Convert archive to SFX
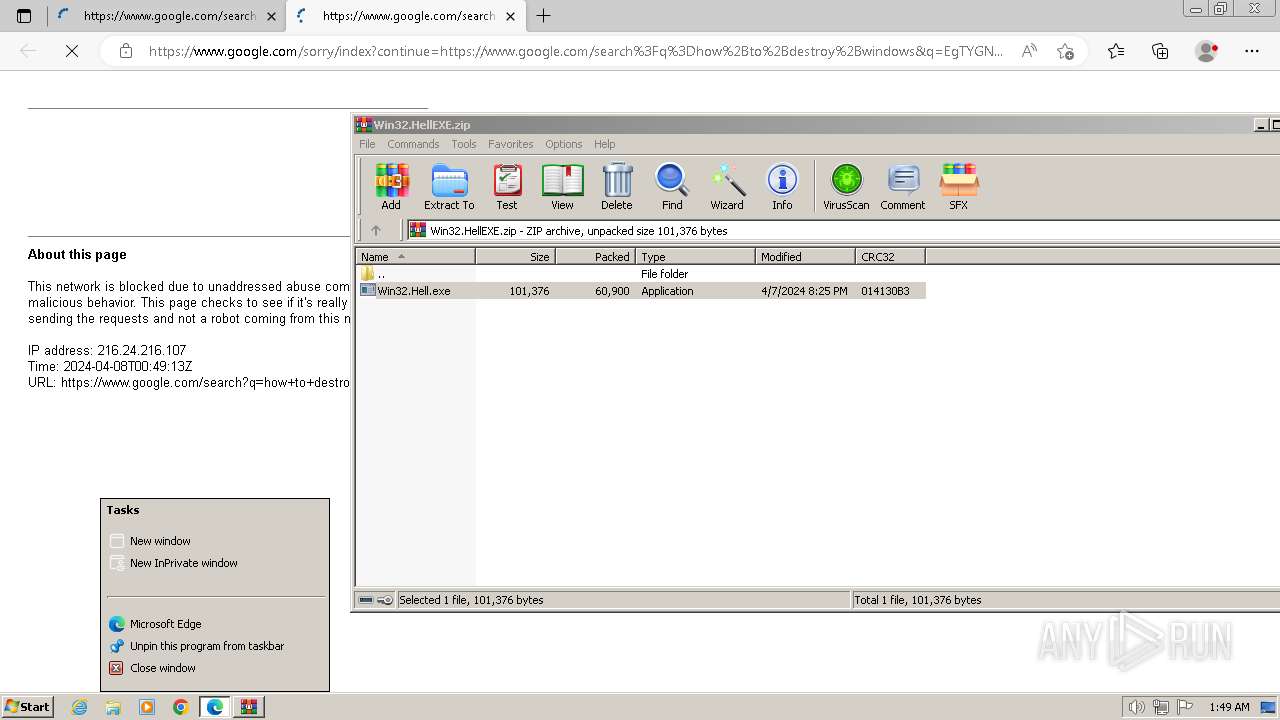The width and height of the screenshot is (1280, 720). pos(958,187)
